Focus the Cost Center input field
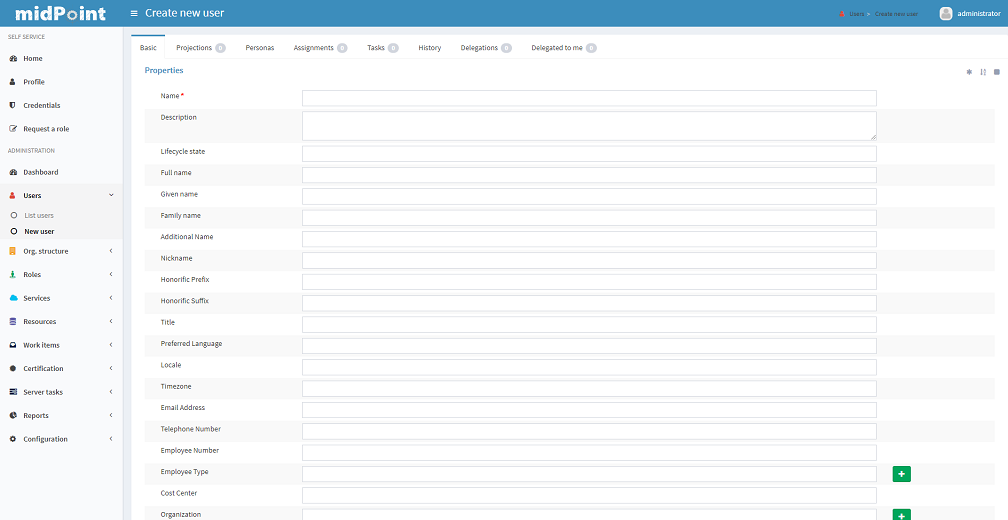Image resolution: width=1008 pixels, height=520 pixels. click(x=590, y=496)
